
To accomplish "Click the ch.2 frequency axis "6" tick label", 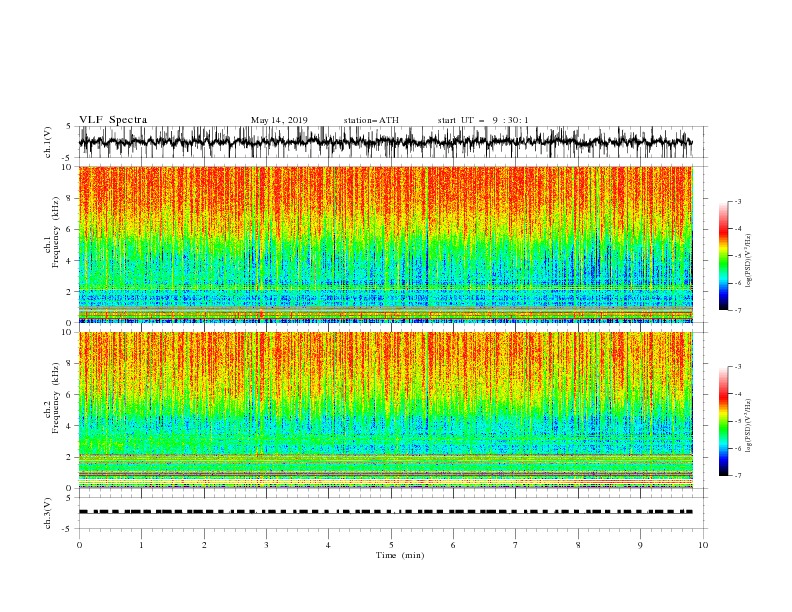I will pos(70,395).
